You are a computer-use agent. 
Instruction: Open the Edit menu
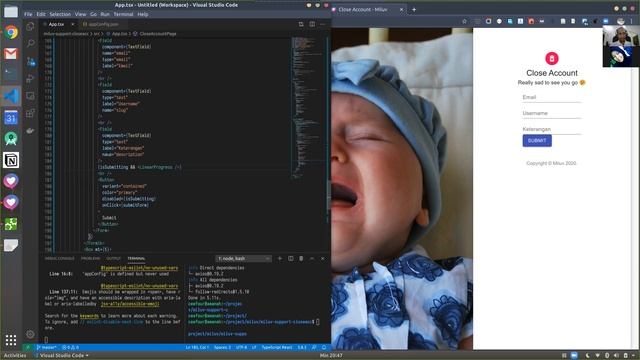coord(41,14)
